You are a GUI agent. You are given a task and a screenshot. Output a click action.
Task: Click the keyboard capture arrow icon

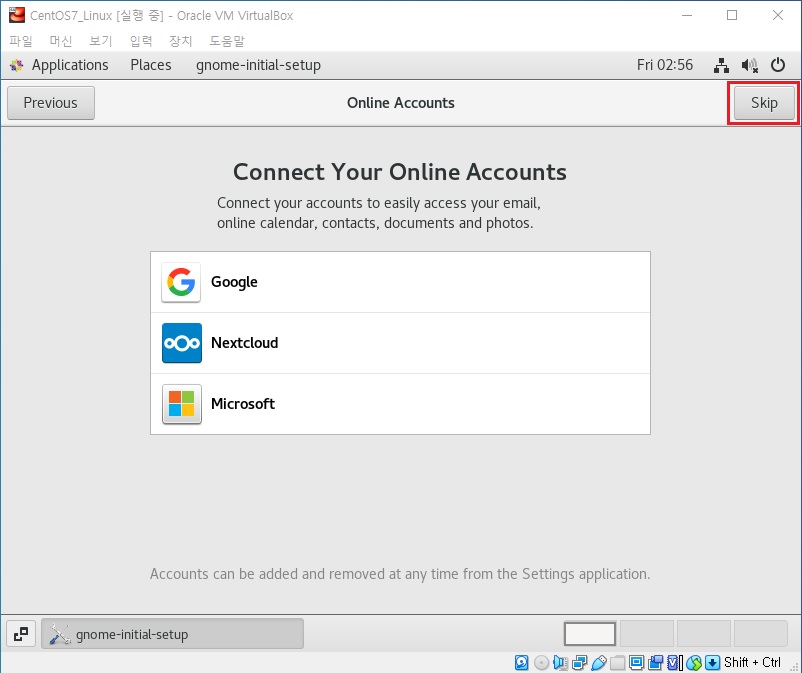(x=712, y=663)
